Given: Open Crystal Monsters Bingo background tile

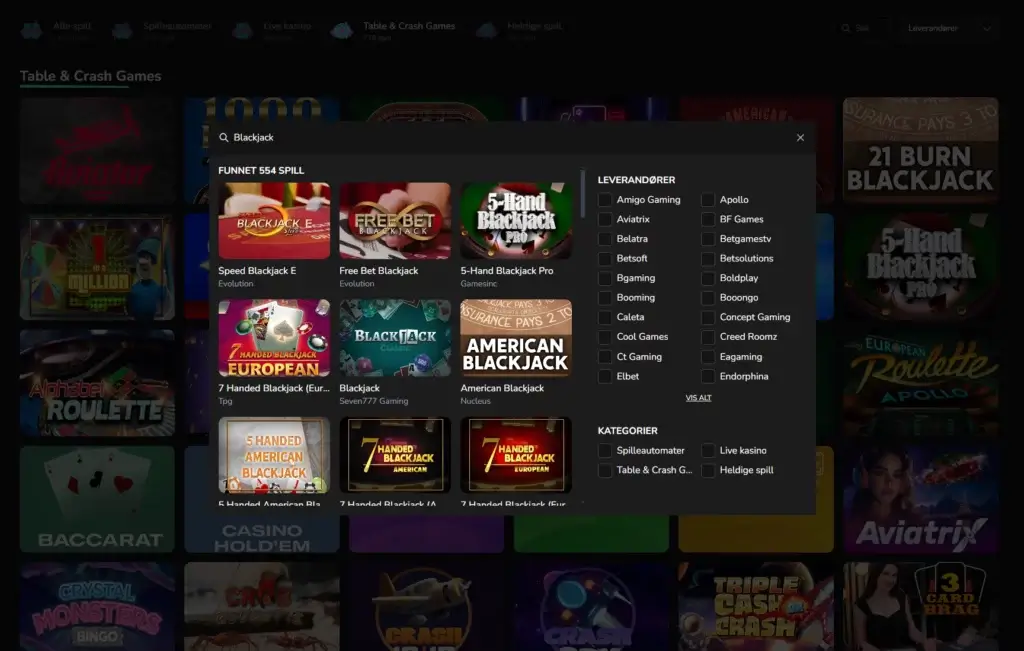Looking at the screenshot, I should pyautogui.click(x=97, y=606).
